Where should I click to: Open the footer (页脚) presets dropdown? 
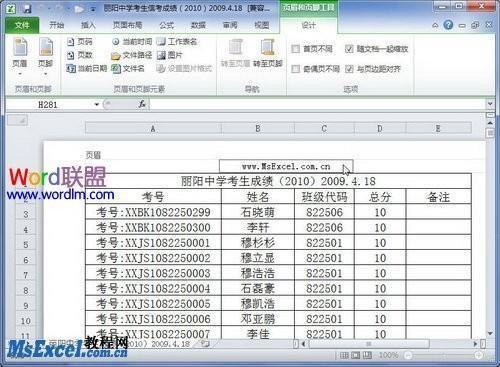coord(46,57)
